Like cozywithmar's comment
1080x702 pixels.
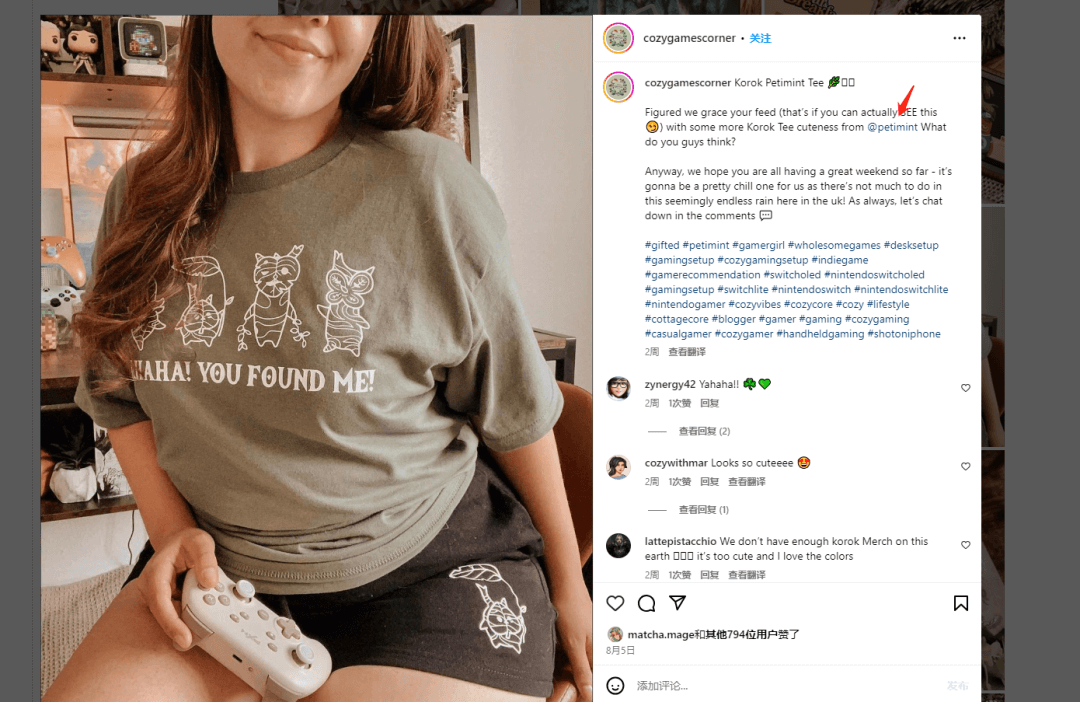click(x=965, y=467)
